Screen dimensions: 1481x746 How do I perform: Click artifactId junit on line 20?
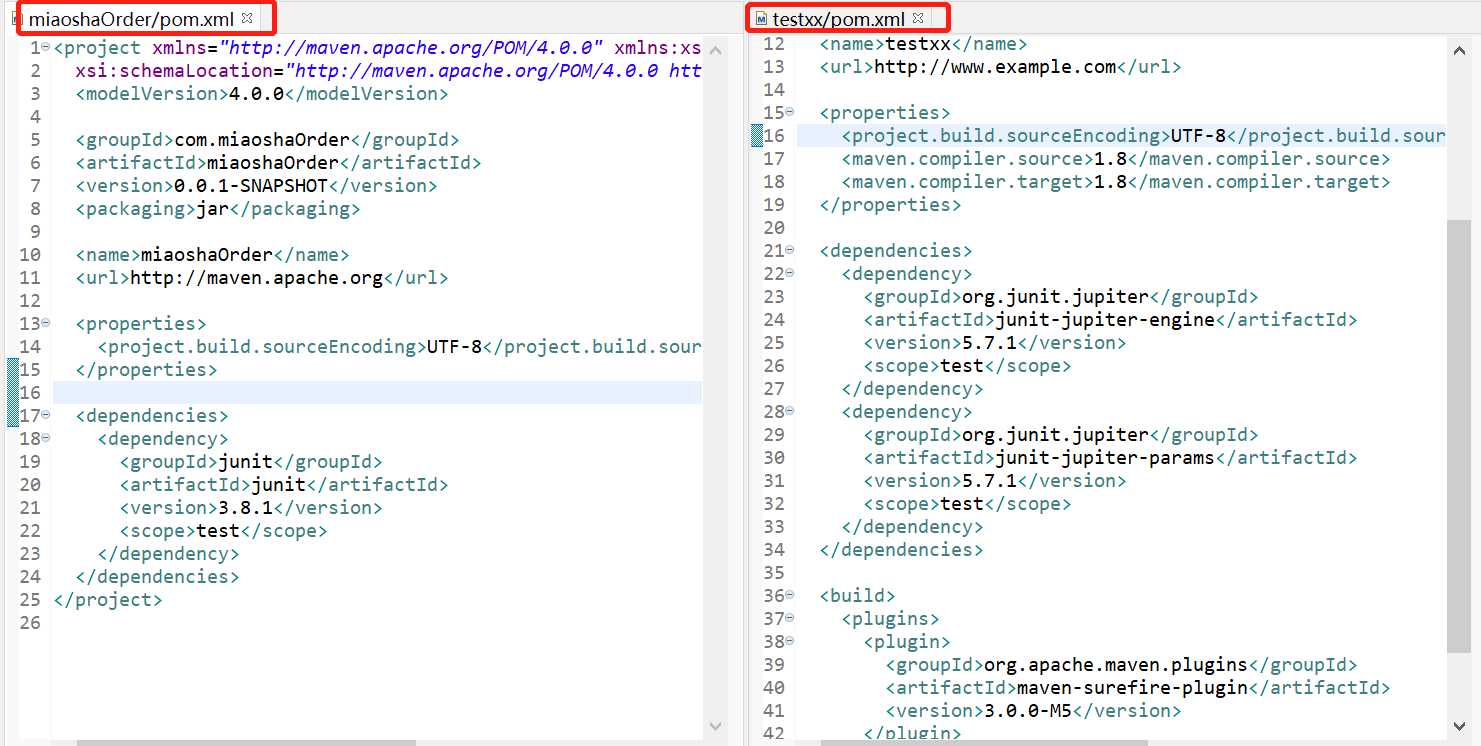pos(283,485)
